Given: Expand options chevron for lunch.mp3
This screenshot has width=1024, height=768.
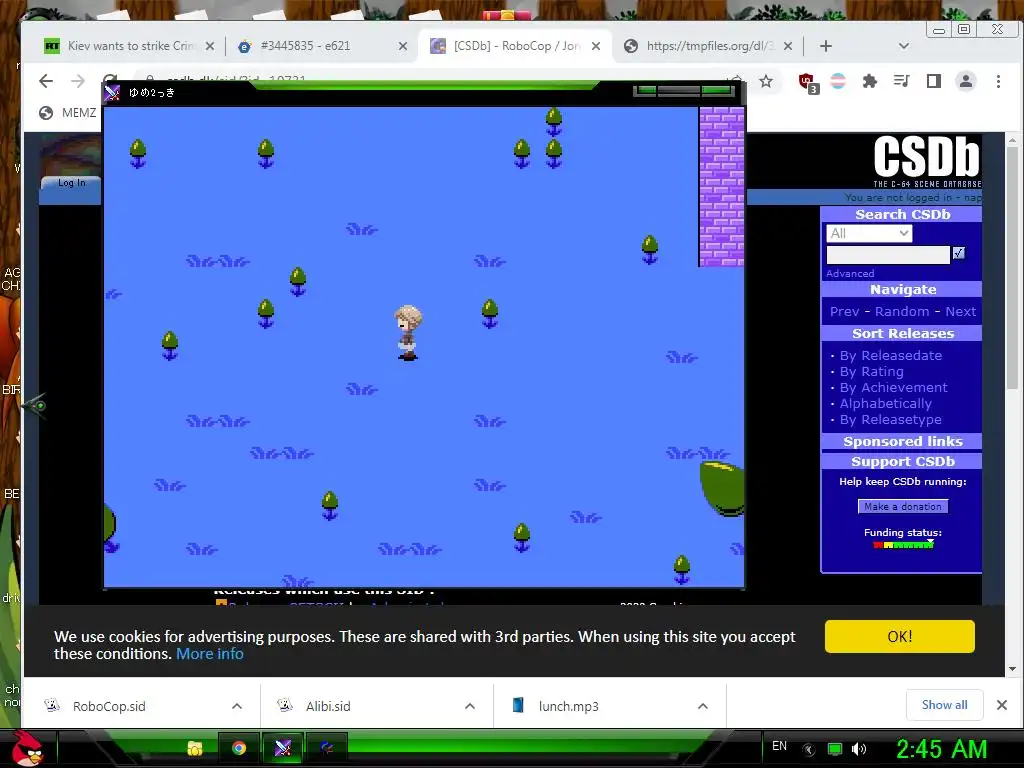Looking at the screenshot, I should [703, 706].
